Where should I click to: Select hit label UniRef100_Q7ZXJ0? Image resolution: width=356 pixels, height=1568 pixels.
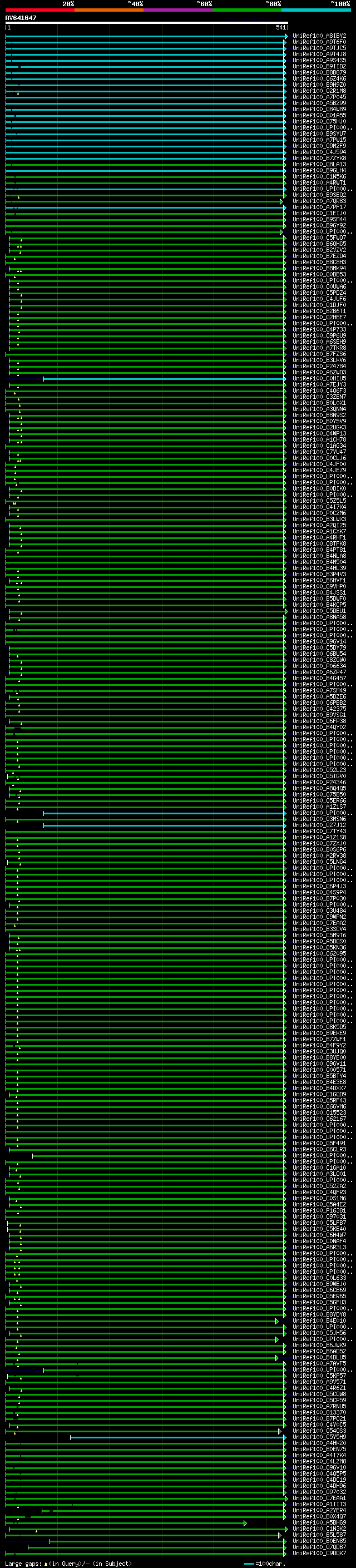click(x=319, y=844)
